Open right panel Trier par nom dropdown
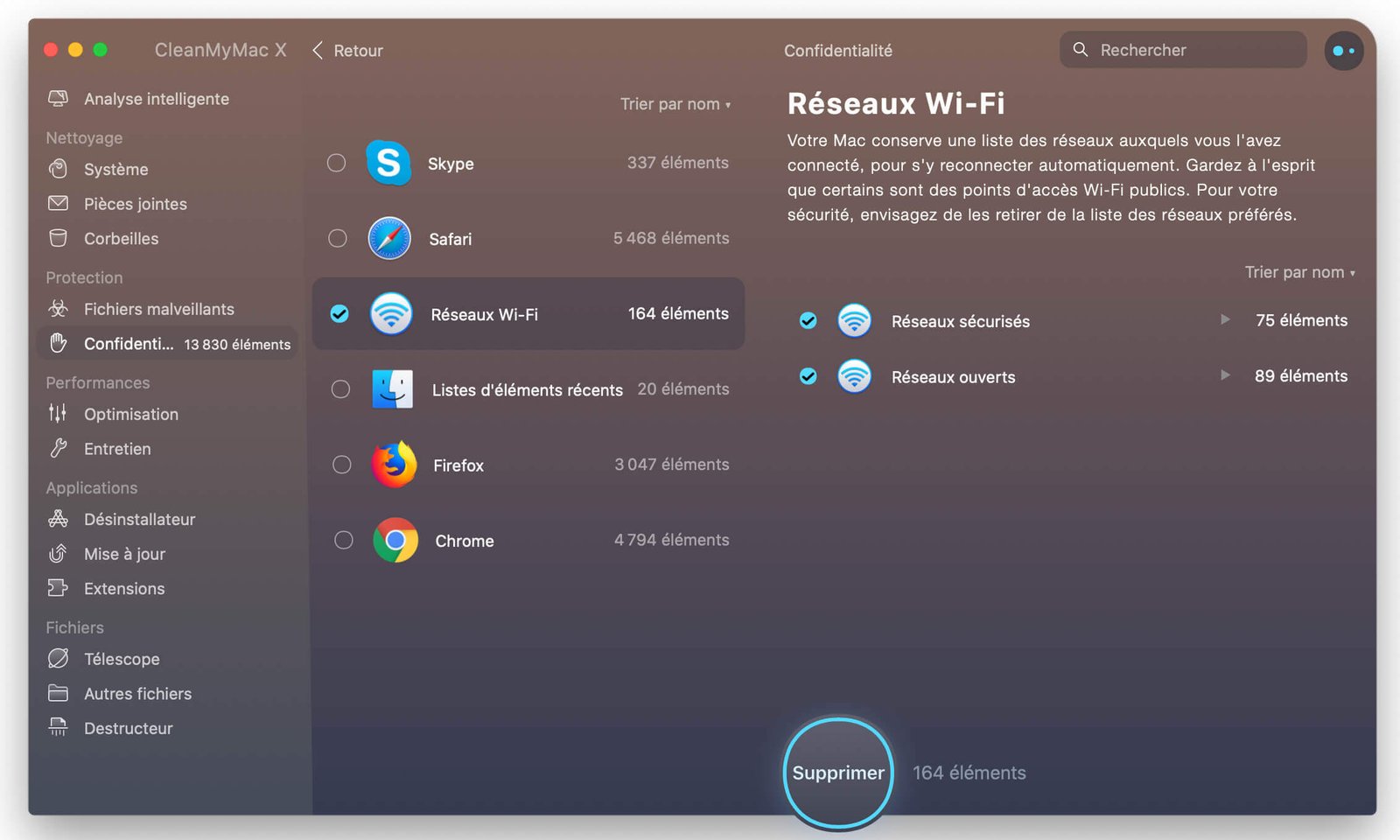This screenshot has width=1400, height=840. [x=1300, y=272]
